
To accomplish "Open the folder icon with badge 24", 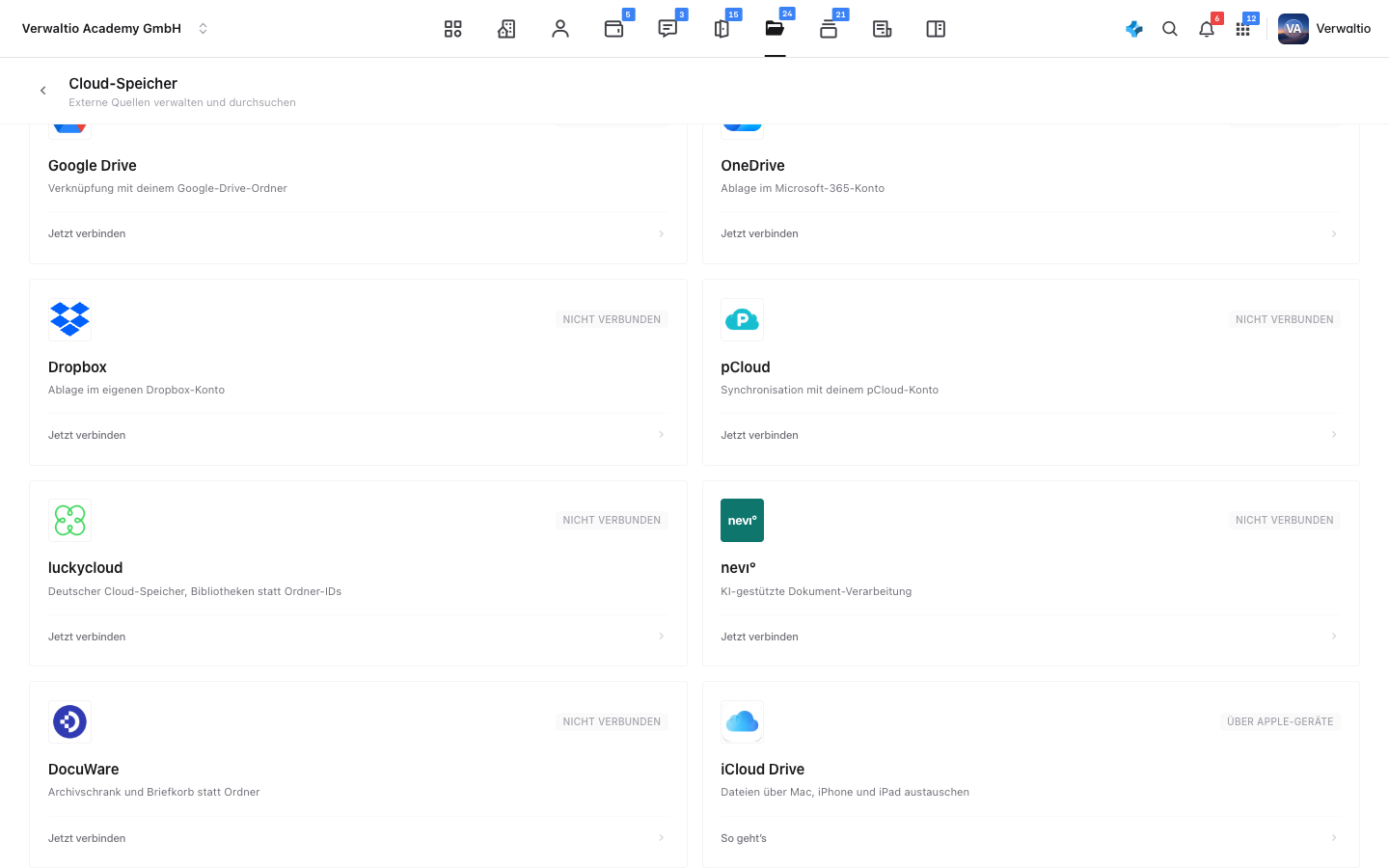I will point(776,29).
